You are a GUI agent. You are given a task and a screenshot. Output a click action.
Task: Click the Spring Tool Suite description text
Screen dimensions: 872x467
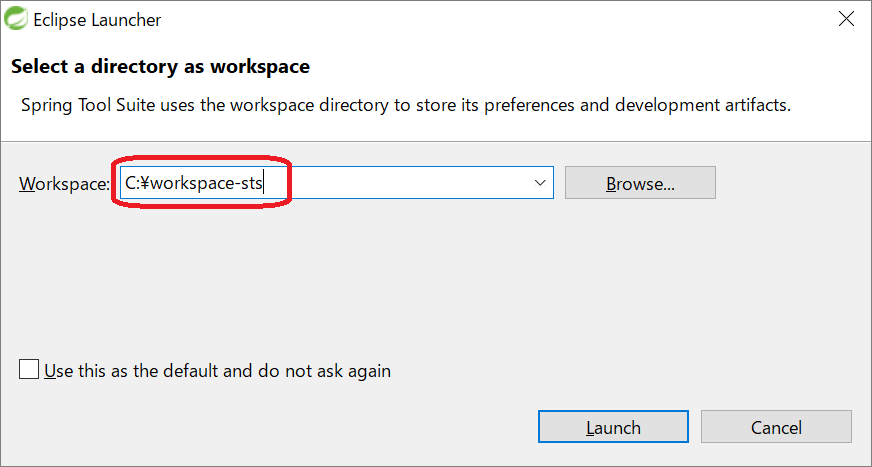406,105
